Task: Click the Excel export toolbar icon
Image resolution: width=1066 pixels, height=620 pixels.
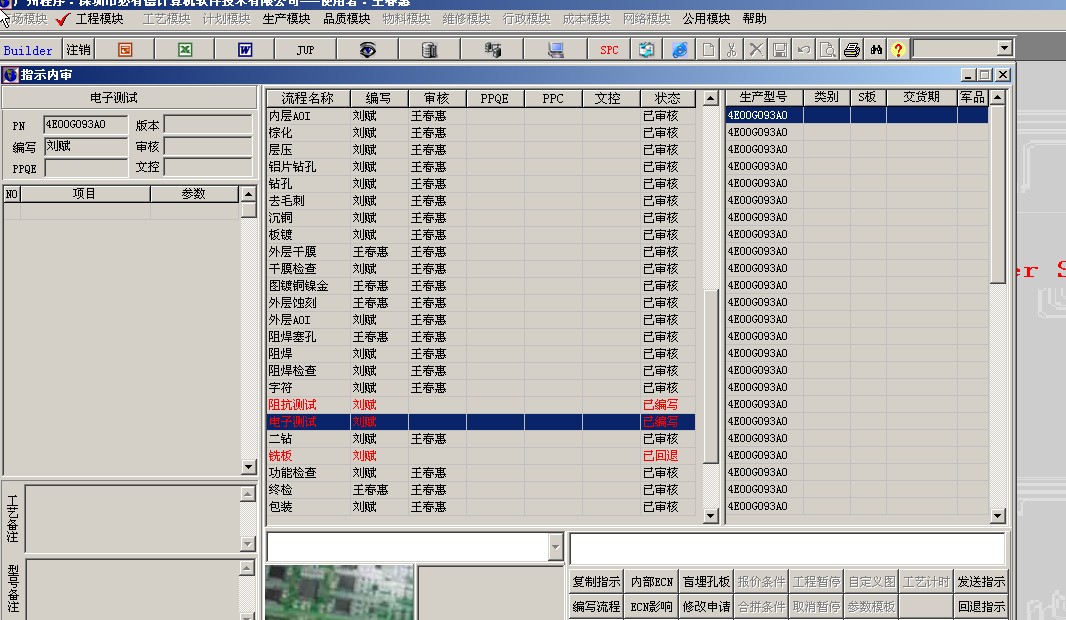Action: point(185,50)
